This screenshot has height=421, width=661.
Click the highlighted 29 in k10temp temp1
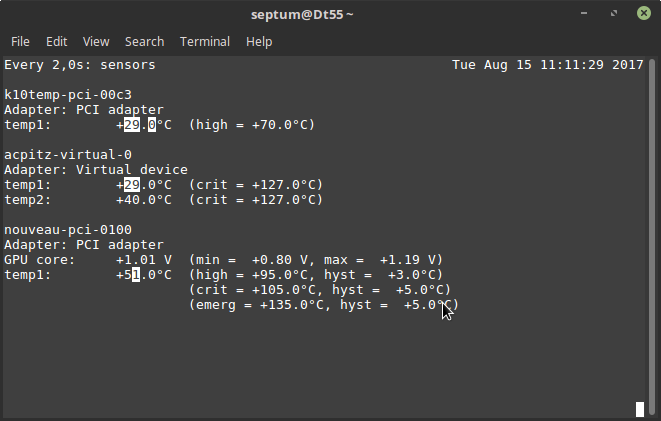(x=132, y=125)
